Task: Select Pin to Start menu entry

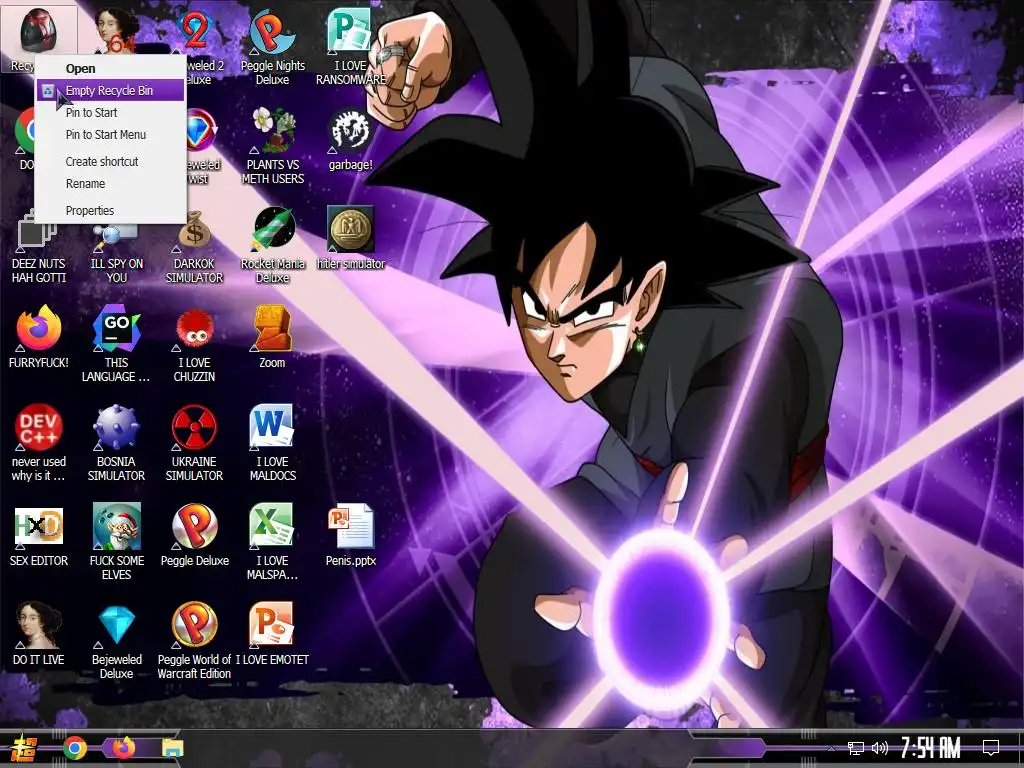Action: [x=91, y=112]
